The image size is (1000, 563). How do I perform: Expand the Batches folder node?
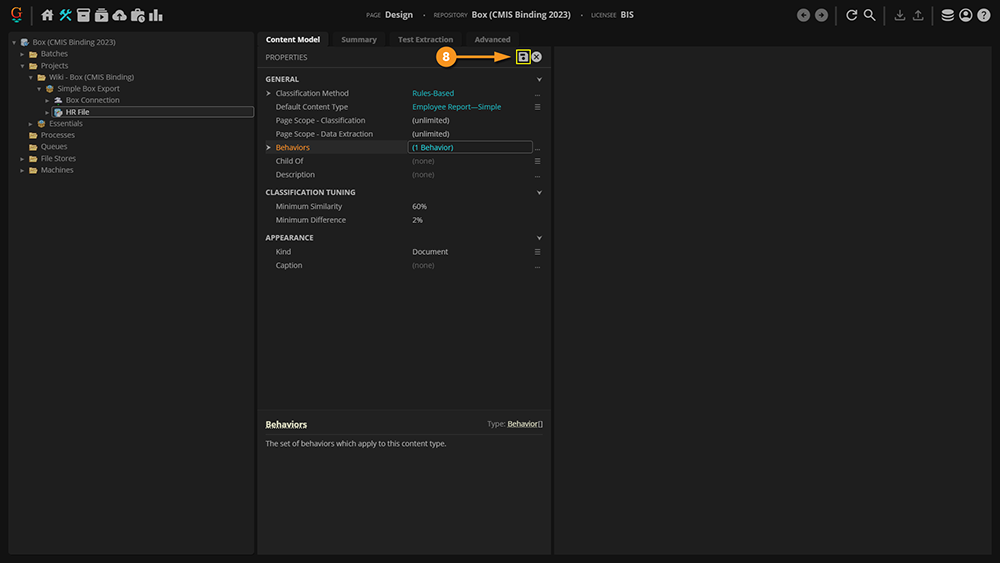pyautogui.click(x=22, y=54)
